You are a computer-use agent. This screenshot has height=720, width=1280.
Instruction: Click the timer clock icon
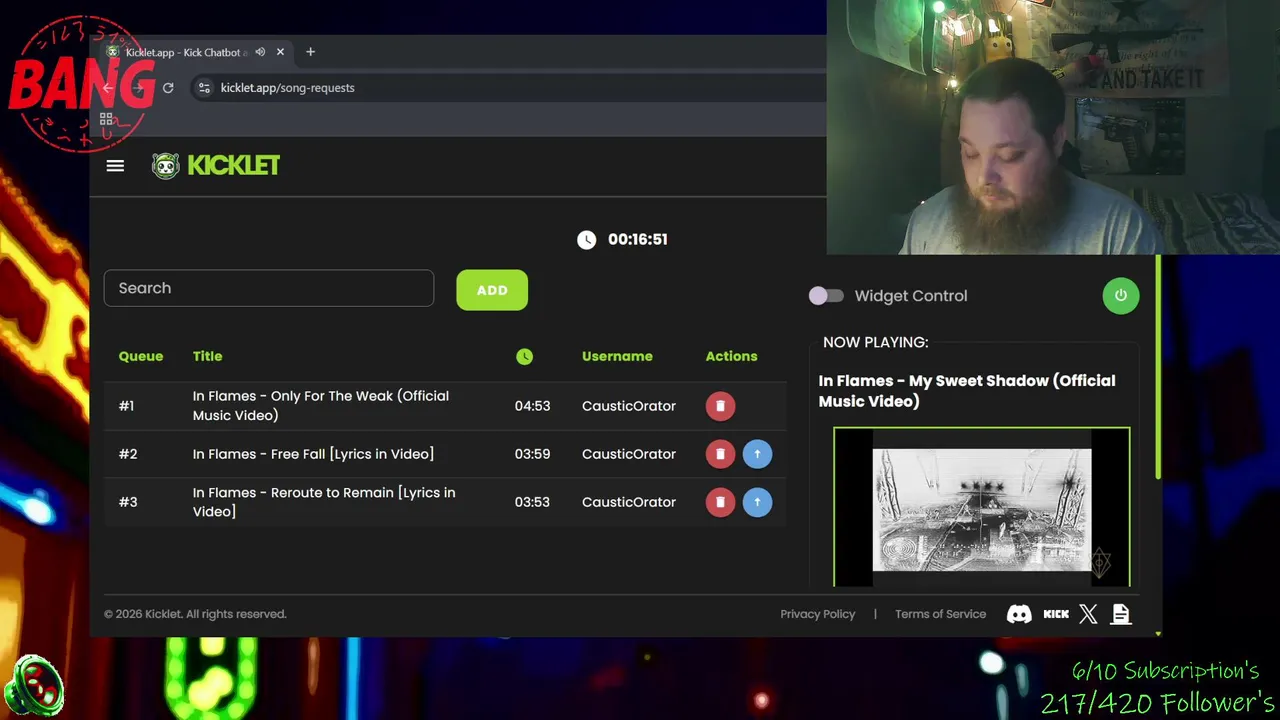[586, 239]
